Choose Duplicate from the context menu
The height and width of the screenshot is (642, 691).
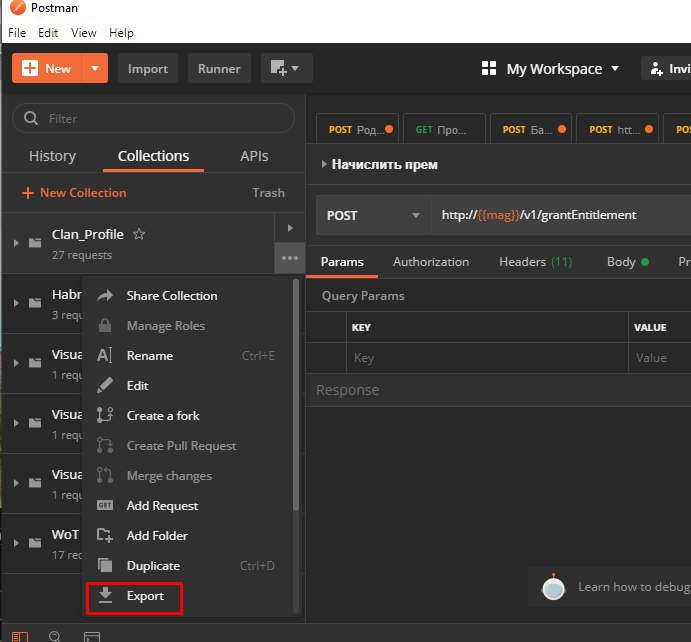click(x=187, y=565)
